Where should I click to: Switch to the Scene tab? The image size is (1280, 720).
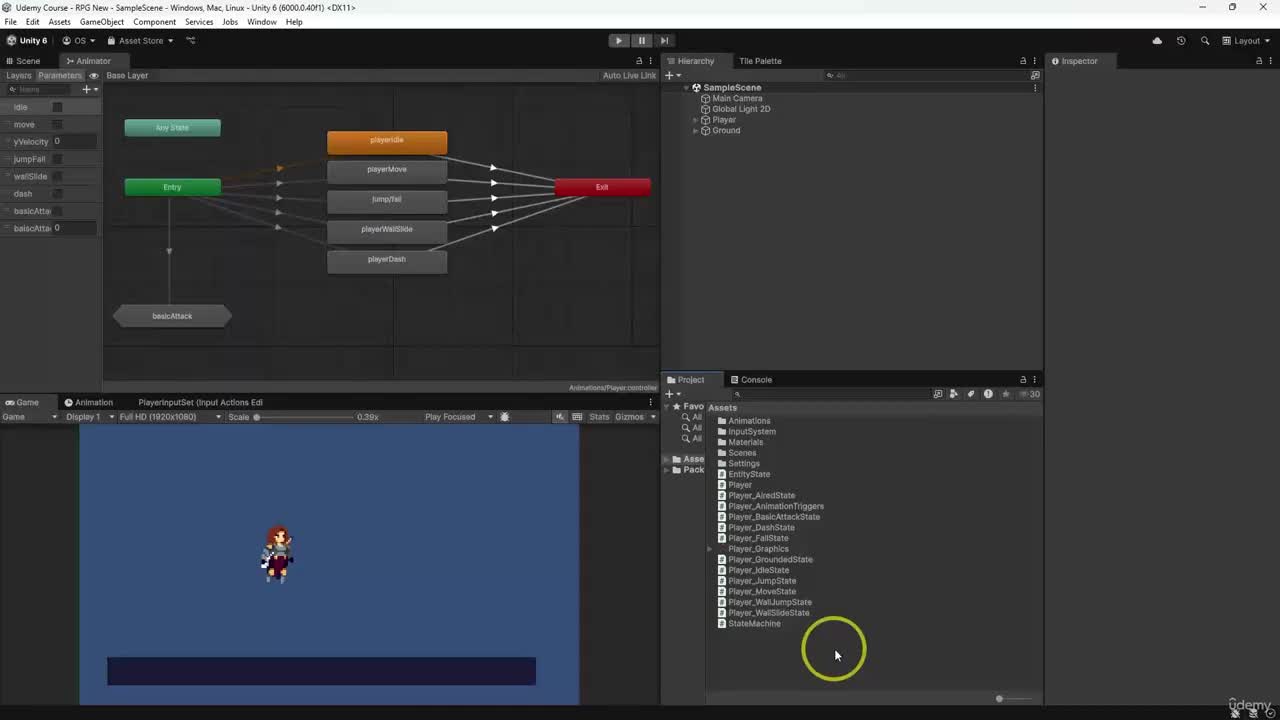(23, 61)
